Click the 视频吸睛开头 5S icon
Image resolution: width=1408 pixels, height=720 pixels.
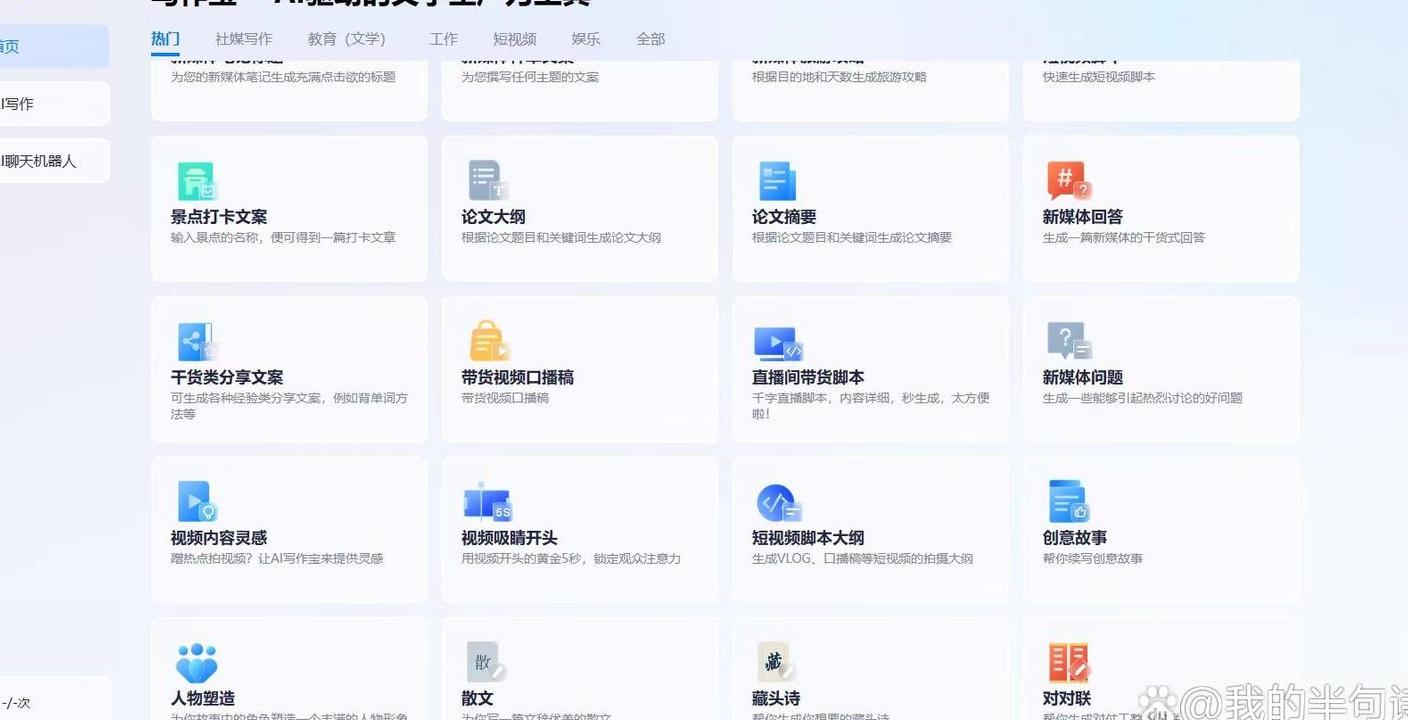(x=488, y=503)
